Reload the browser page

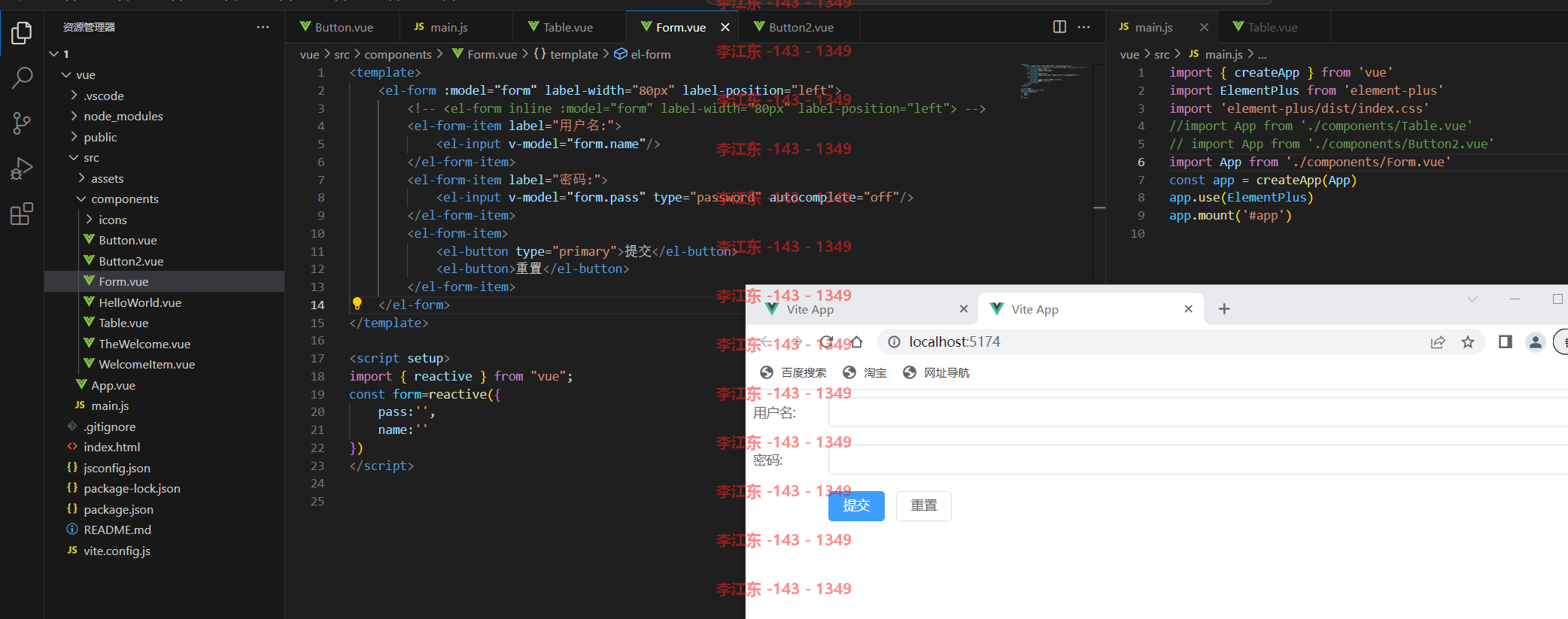(827, 342)
